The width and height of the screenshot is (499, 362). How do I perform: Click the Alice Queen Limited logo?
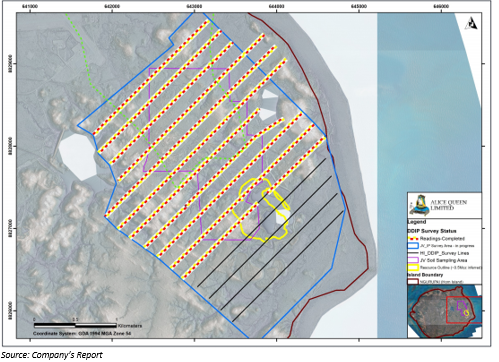click(419, 205)
